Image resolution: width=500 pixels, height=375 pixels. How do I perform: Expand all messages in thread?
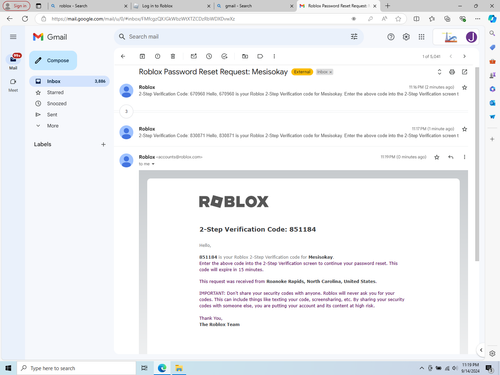439,72
